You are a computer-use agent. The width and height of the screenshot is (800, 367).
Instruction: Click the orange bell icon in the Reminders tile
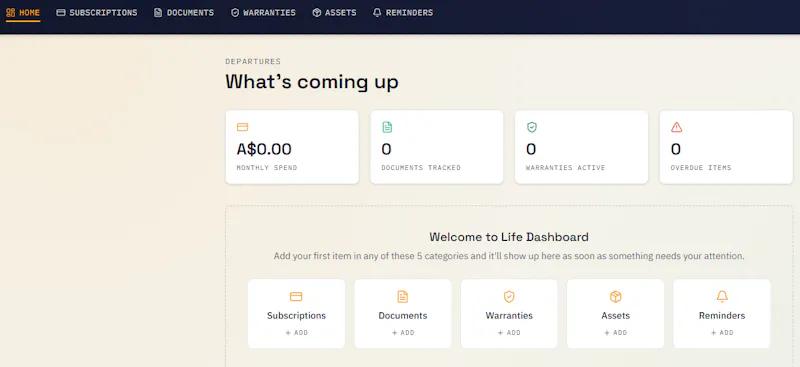722,297
